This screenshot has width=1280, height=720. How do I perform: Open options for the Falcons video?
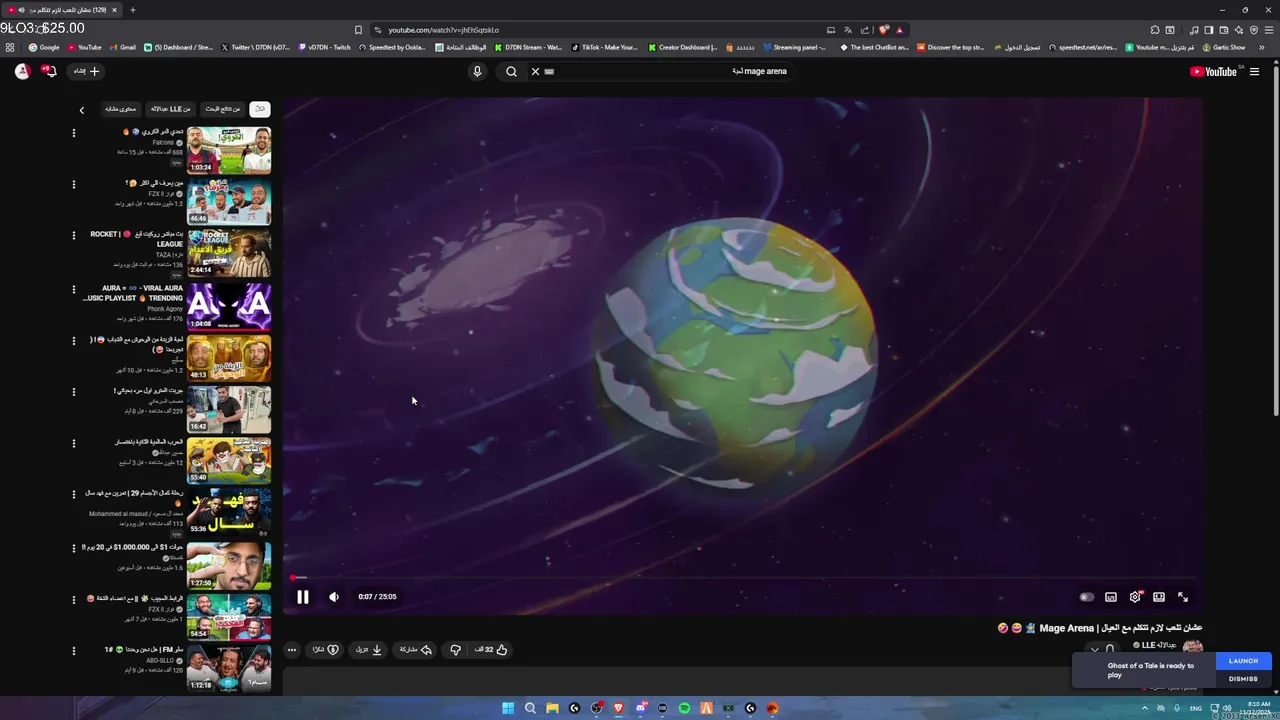(73, 132)
